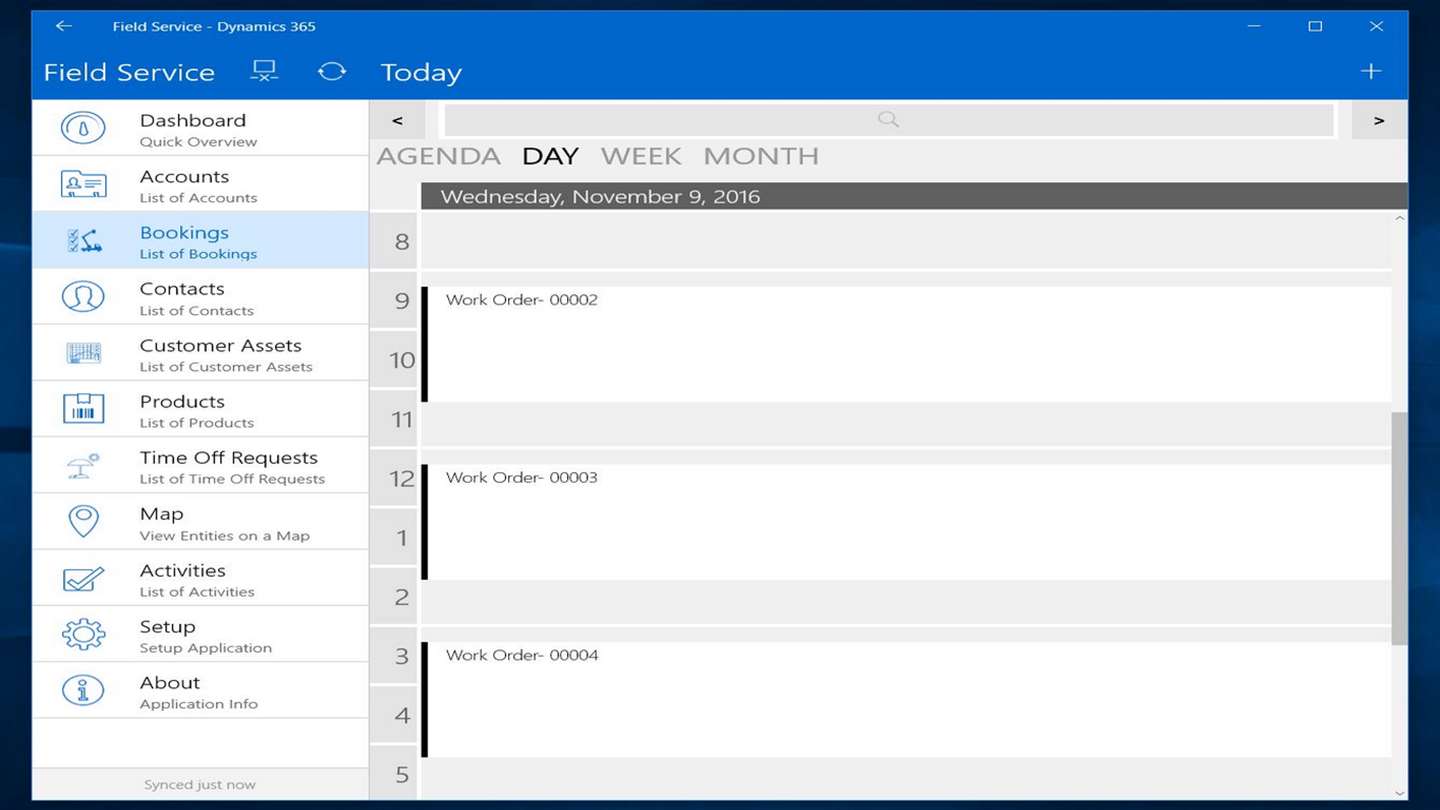Click the Dashboard gauge icon
This screenshot has width=1440, height=810.
point(83,128)
